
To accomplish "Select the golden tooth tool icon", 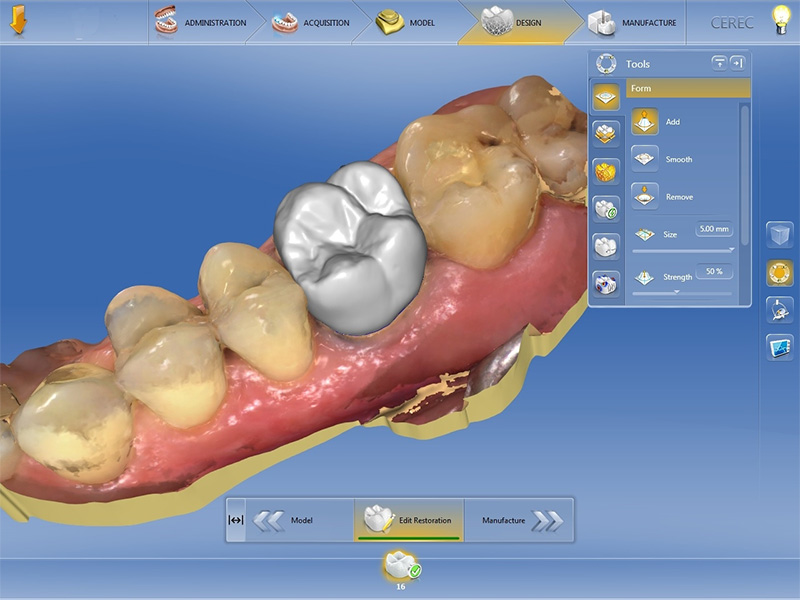I will [x=606, y=171].
